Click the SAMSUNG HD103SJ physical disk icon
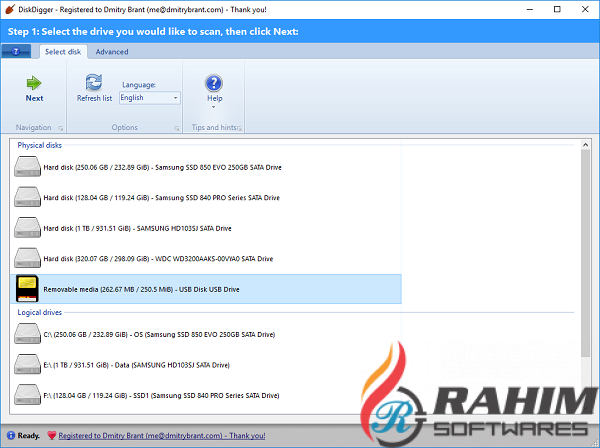600x448 pixels. [27, 228]
